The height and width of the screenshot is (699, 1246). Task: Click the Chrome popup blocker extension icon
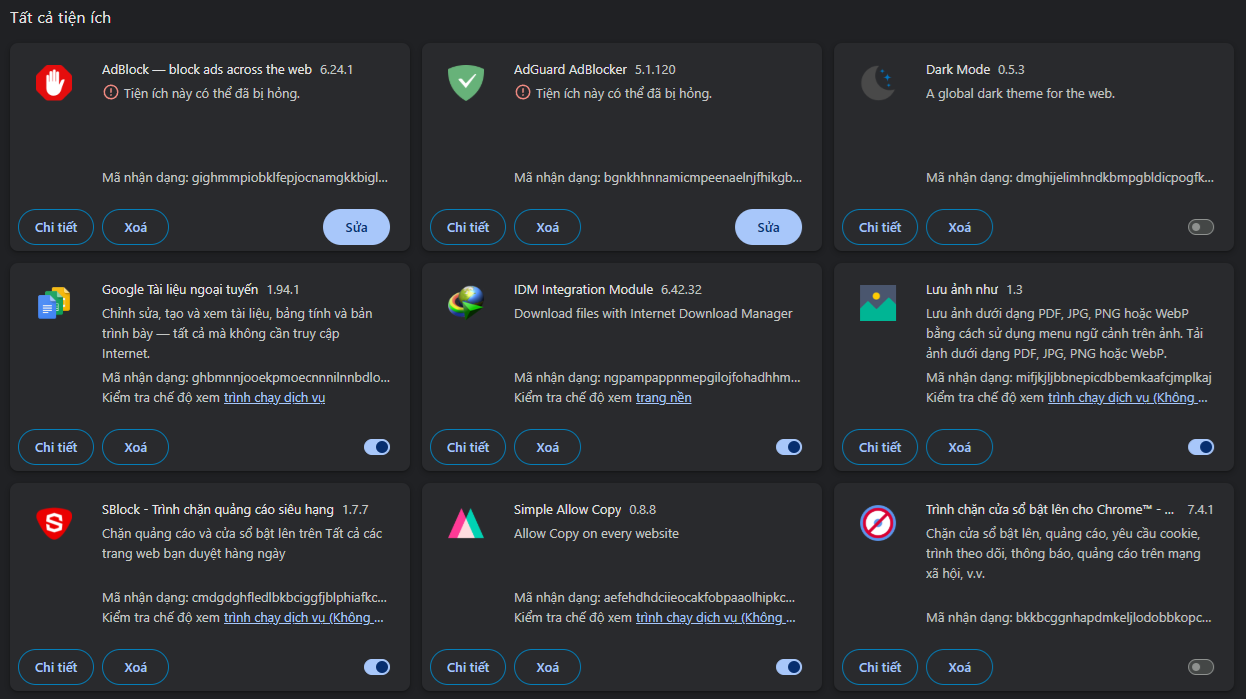pyautogui.click(x=878, y=523)
